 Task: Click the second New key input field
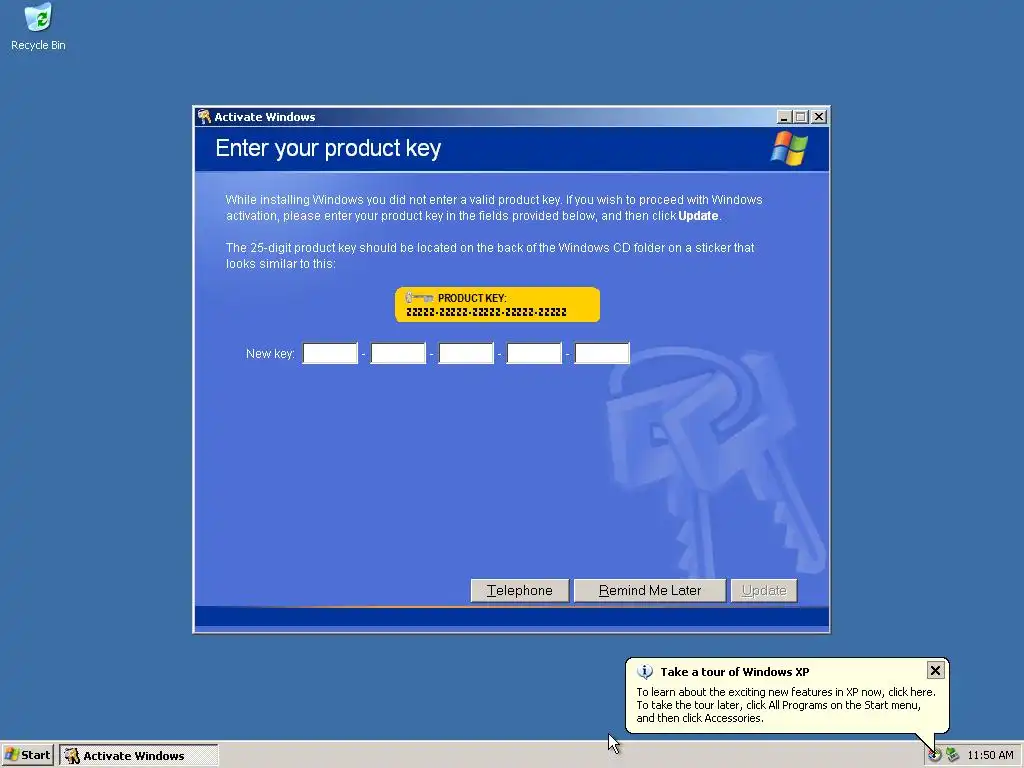pos(398,353)
